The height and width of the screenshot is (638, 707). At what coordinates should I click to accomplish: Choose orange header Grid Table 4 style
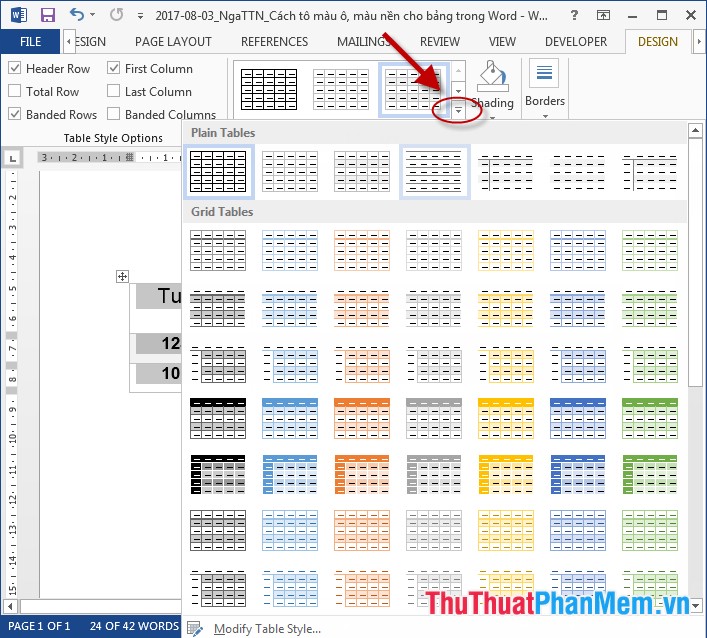[x=362, y=418]
